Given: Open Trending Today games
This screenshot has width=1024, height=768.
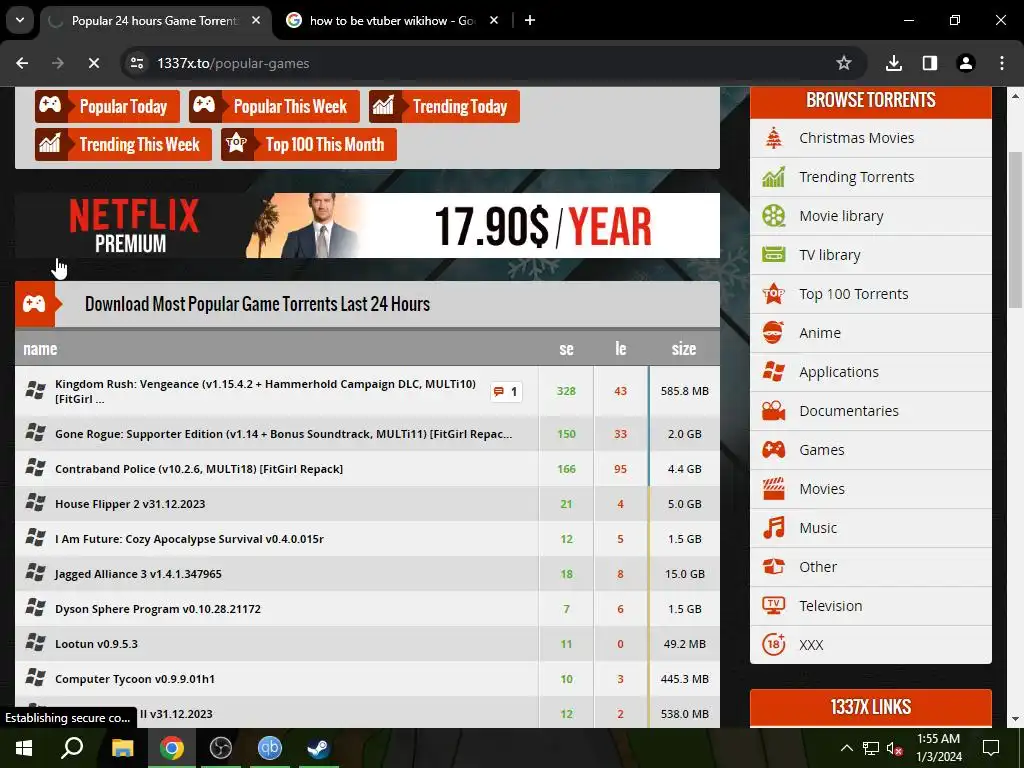Looking at the screenshot, I should (x=444, y=106).
